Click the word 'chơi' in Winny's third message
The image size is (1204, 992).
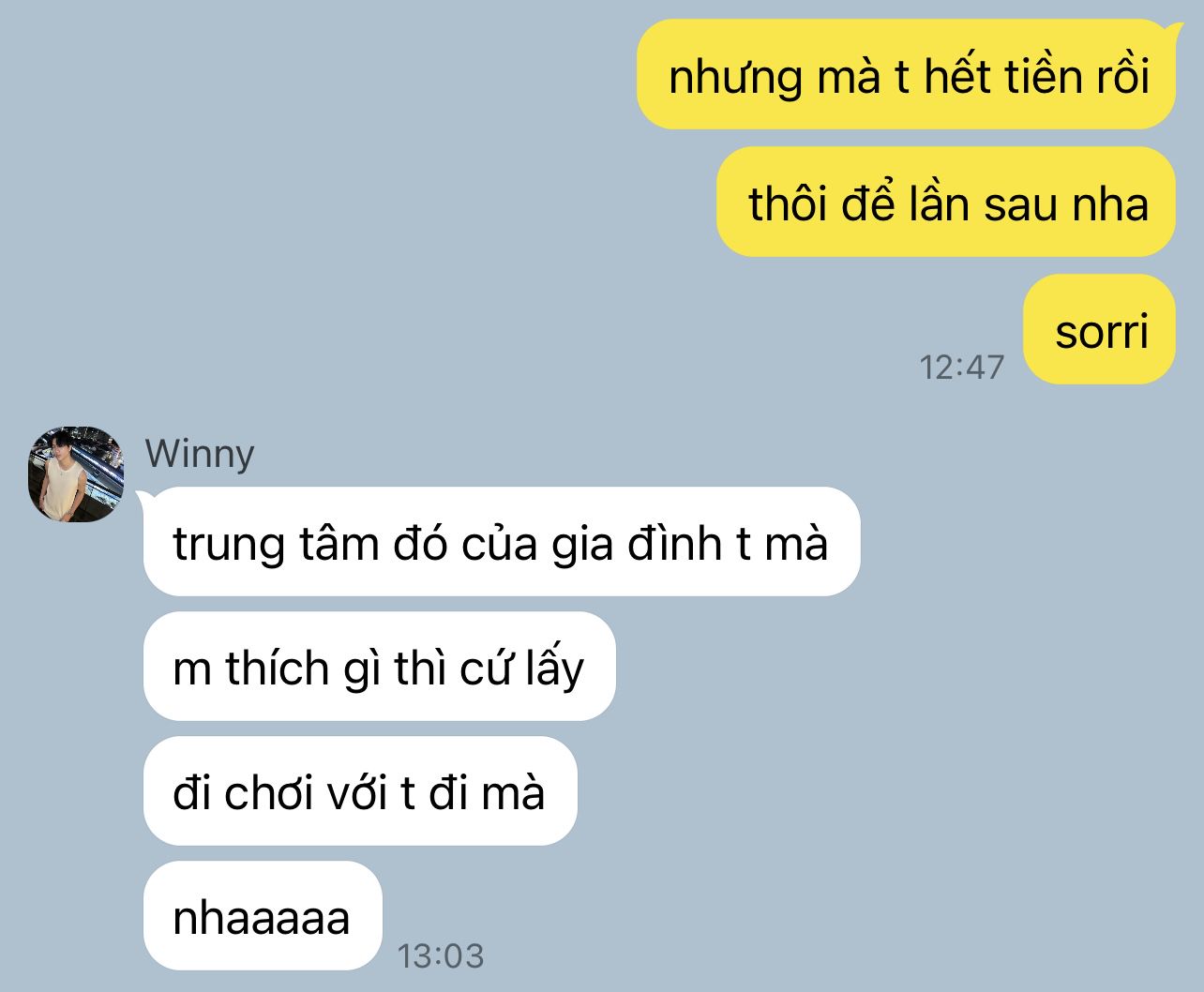pos(267,793)
